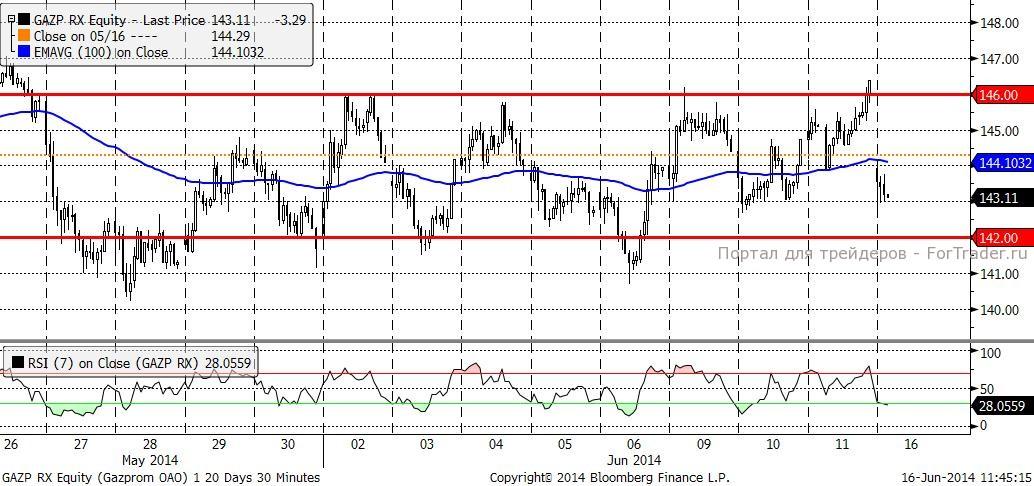Image resolution: width=1034 pixels, height=486 pixels.
Task: Click the orange Close on 05/16 swatch
Action: [24, 36]
